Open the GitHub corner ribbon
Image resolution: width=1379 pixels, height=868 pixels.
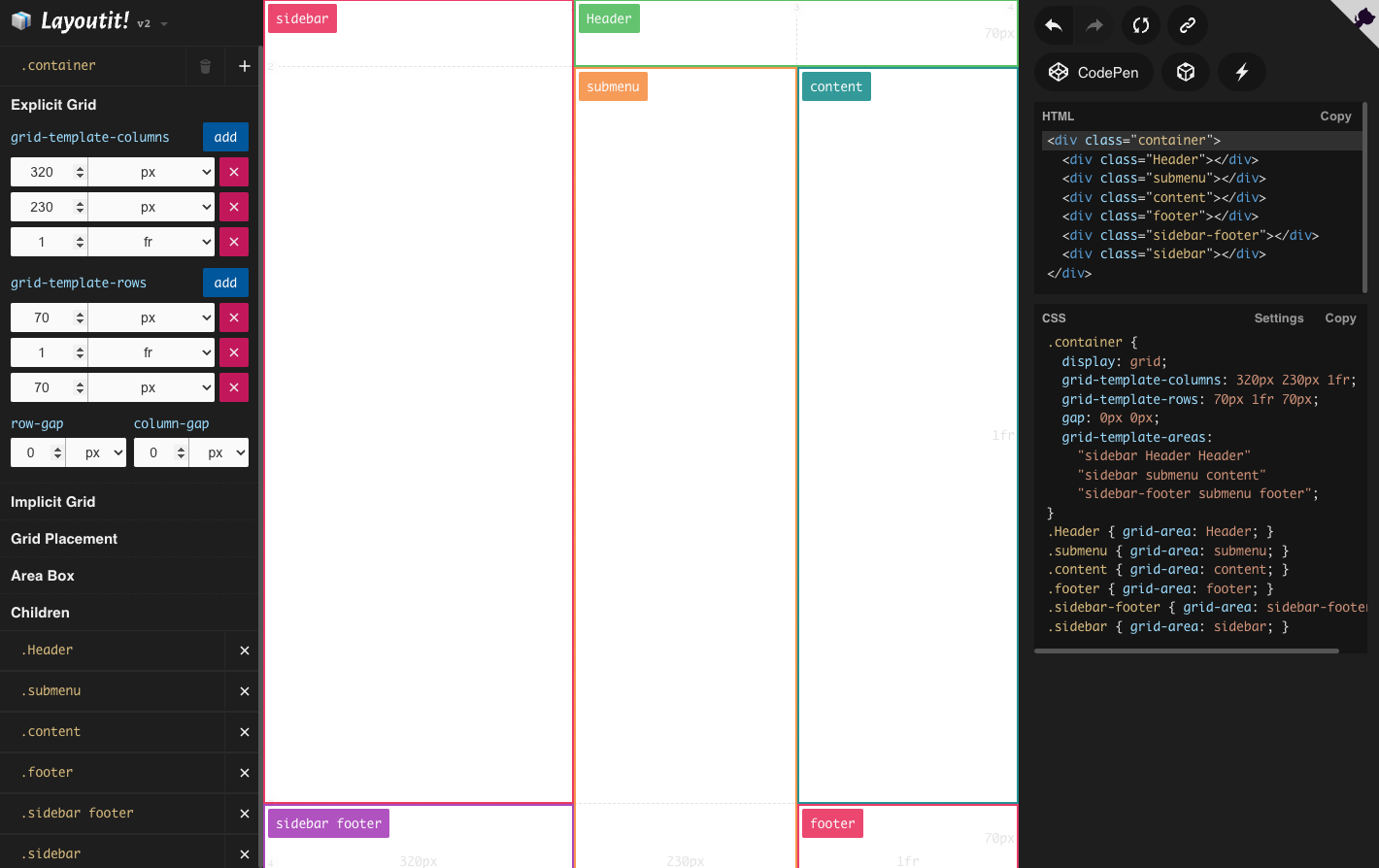click(1363, 16)
